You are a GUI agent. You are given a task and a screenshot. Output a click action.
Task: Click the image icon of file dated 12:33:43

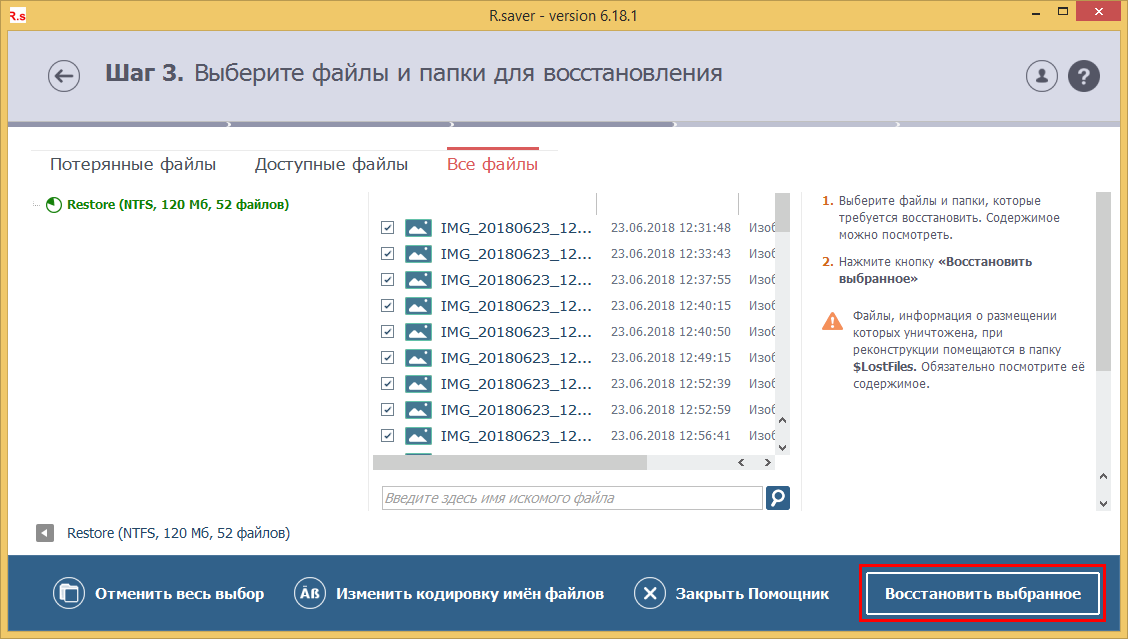[418, 254]
